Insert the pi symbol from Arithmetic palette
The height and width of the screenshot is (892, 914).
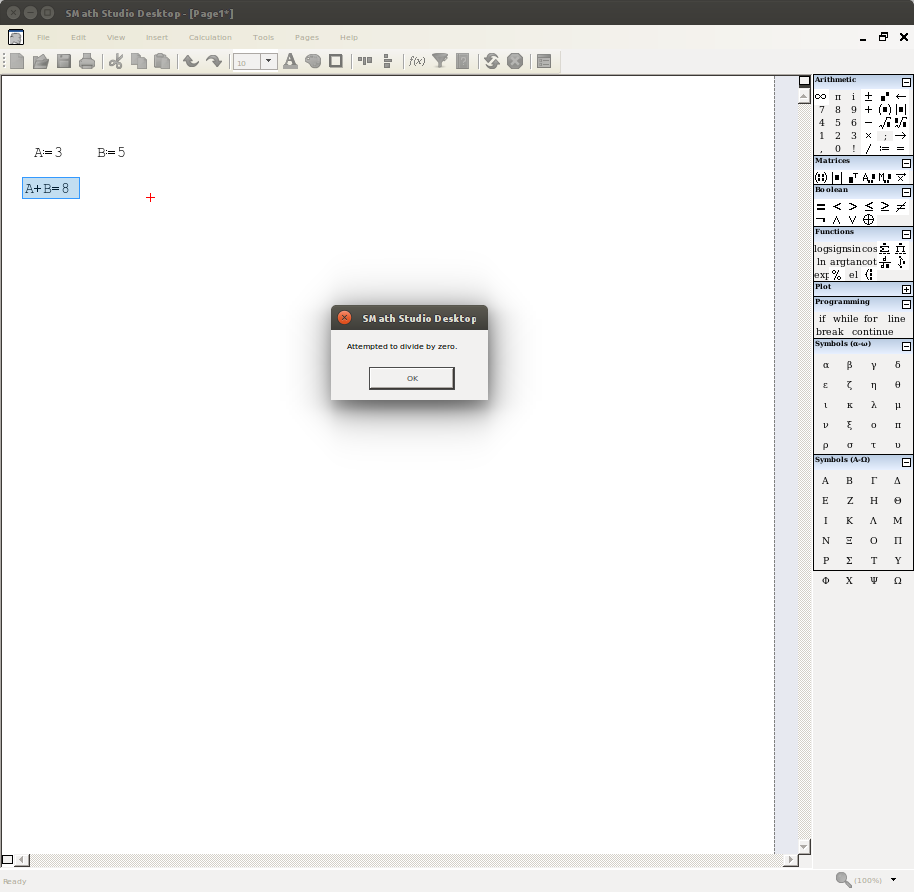click(x=838, y=96)
